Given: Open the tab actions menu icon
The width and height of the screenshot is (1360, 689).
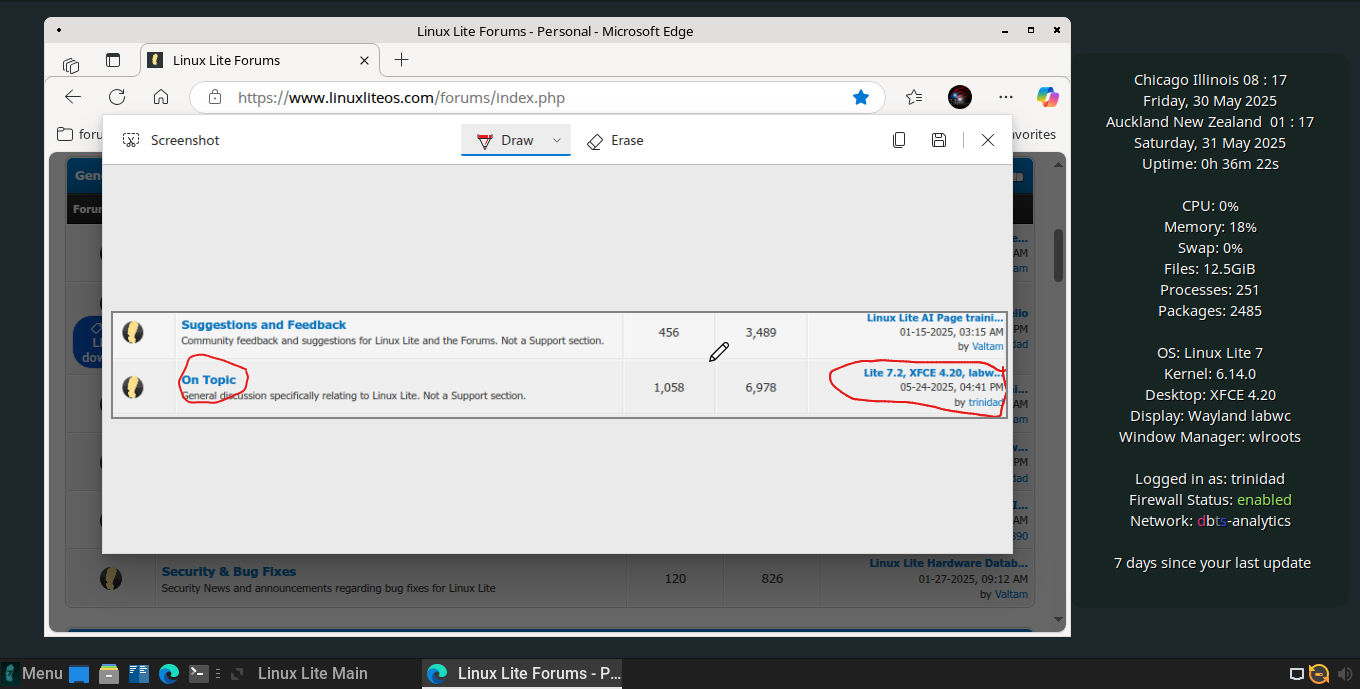Looking at the screenshot, I should pyautogui.click(x=113, y=60).
